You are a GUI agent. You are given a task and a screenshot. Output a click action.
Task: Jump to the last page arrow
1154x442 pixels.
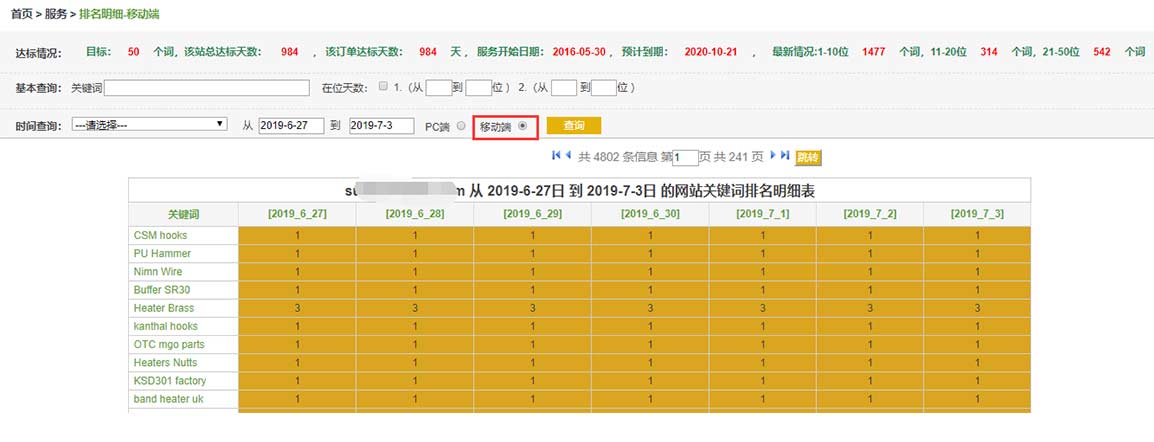(x=785, y=156)
